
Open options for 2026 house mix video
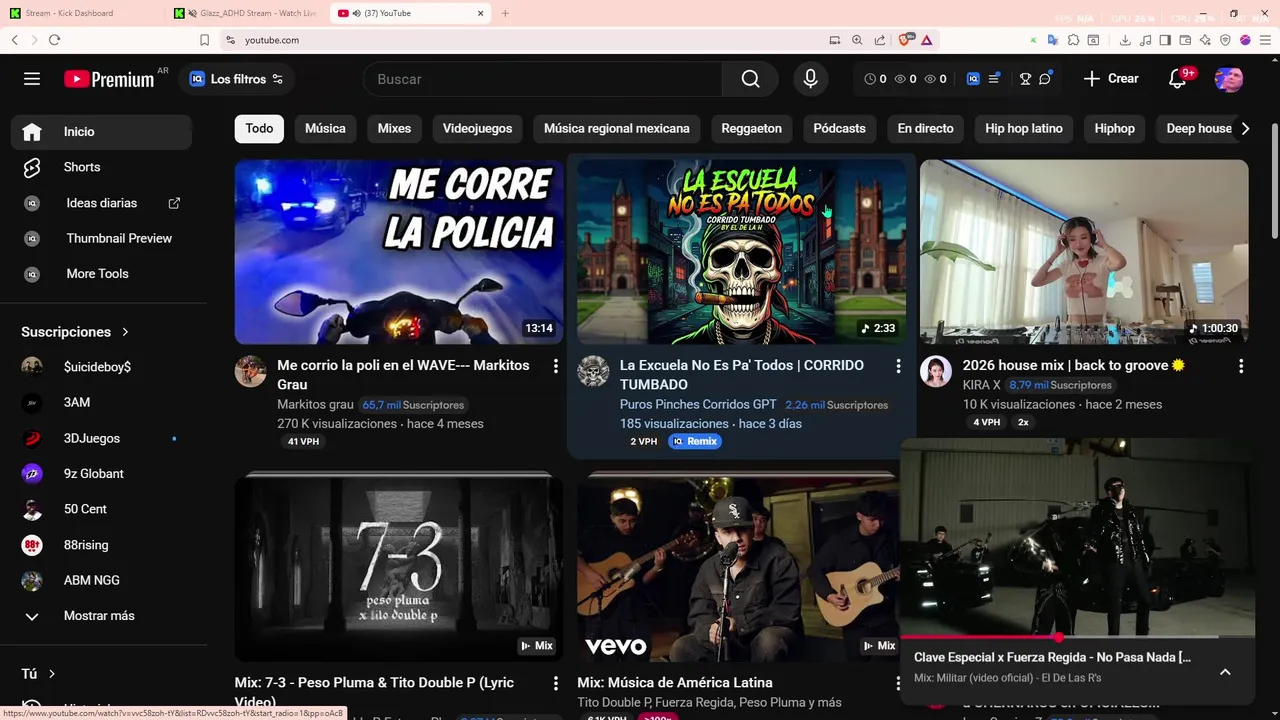point(1241,366)
